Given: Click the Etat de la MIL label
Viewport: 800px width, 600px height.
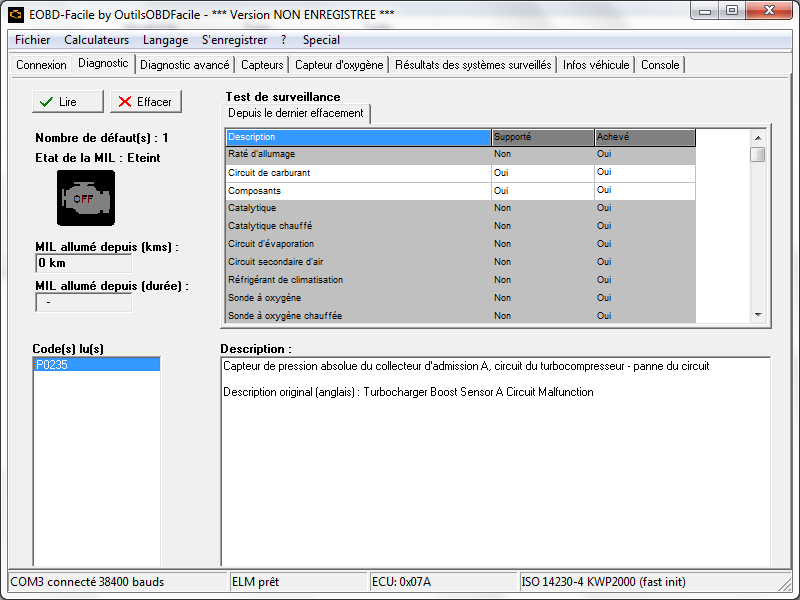Looking at the screenshot, I should [97, 158].
